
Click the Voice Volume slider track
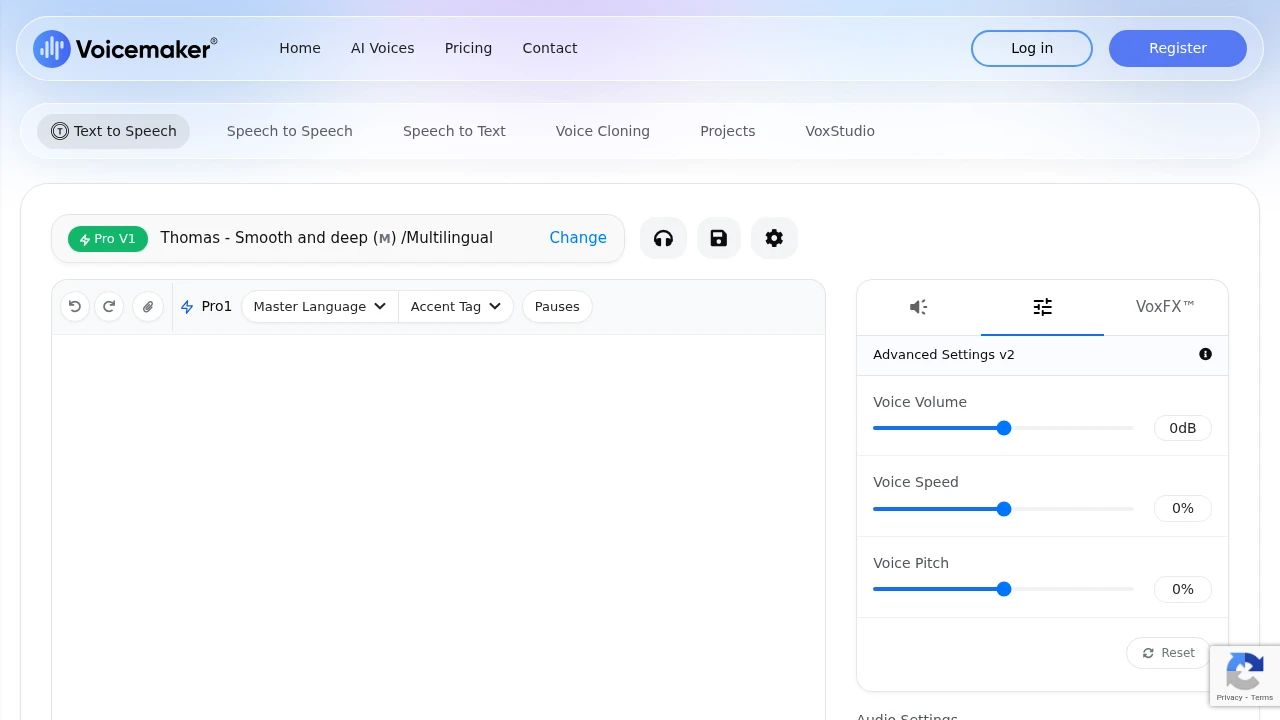[x=1070, y=428]
